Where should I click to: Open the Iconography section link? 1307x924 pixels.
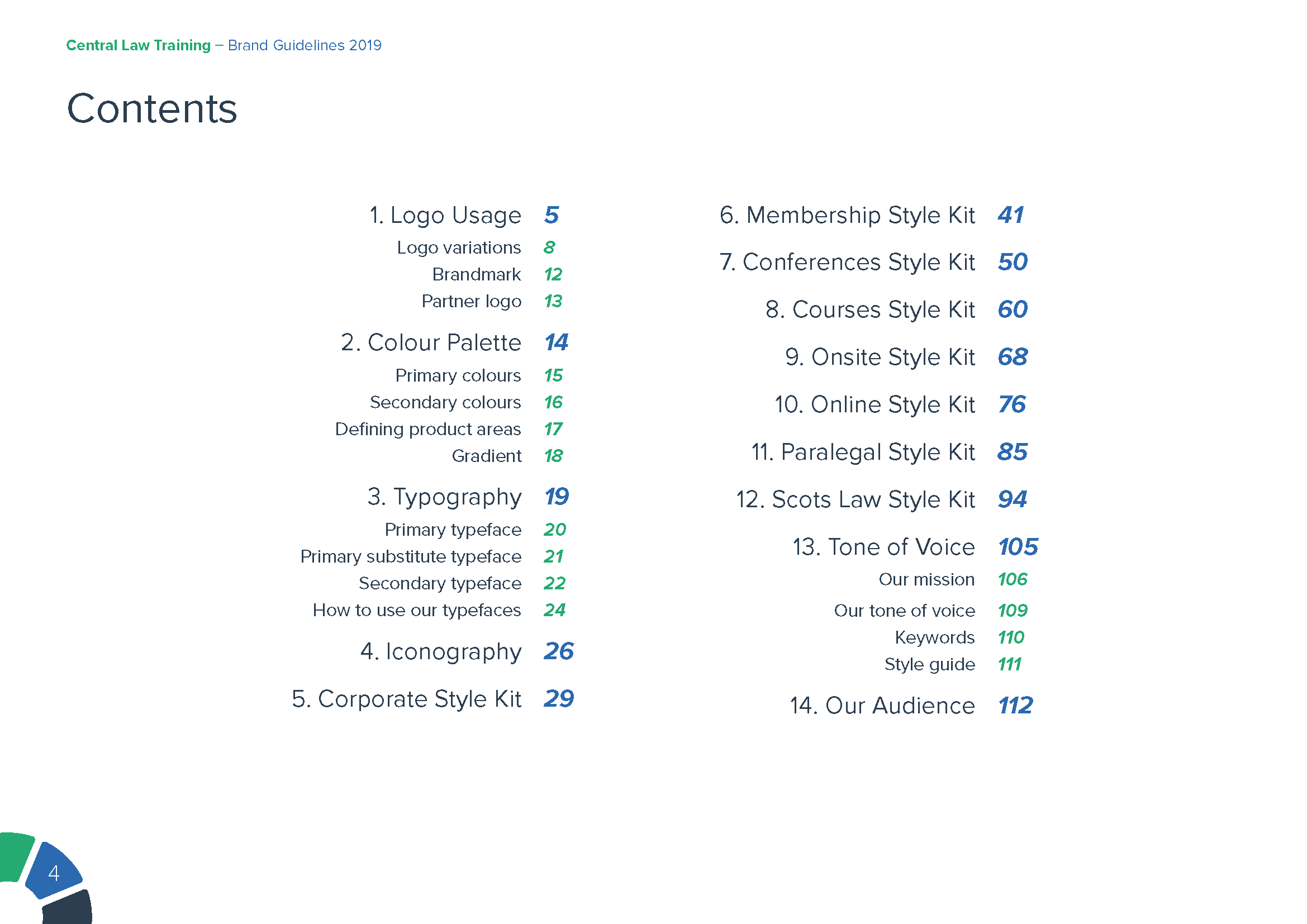pyautogui.click(x=440, y=651)
